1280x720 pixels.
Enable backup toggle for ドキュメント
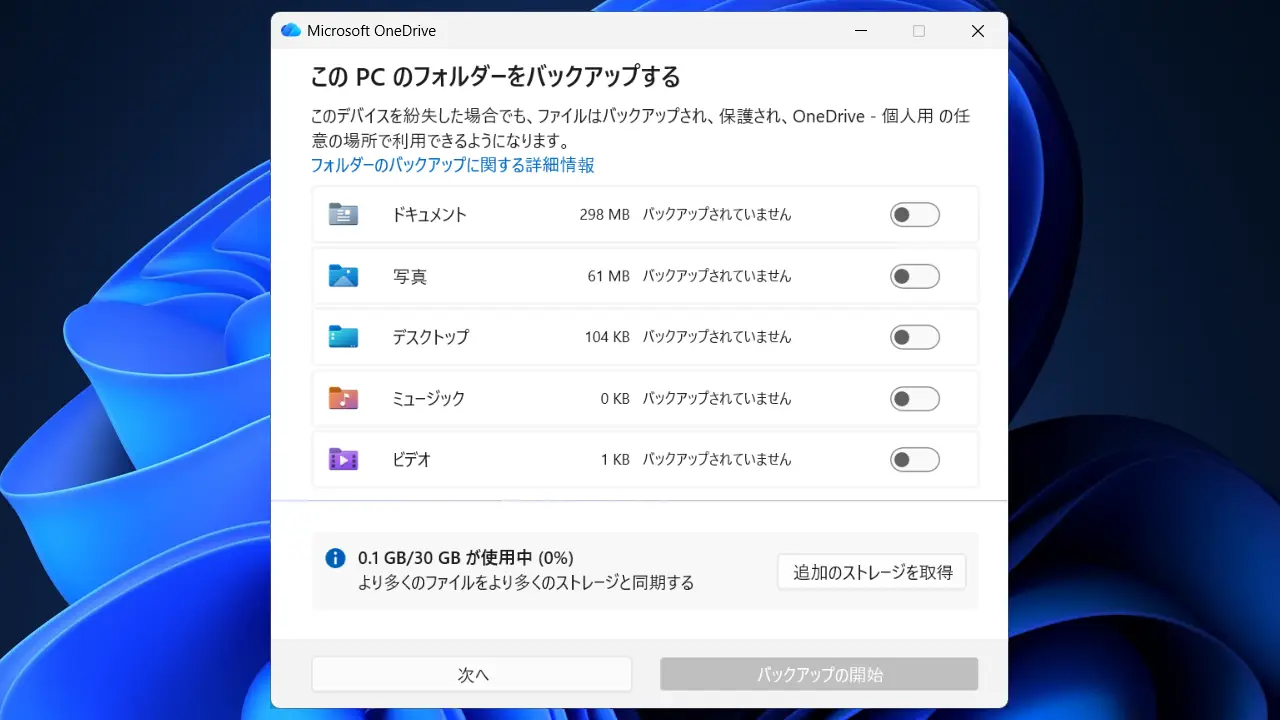[x=914, y=215]
